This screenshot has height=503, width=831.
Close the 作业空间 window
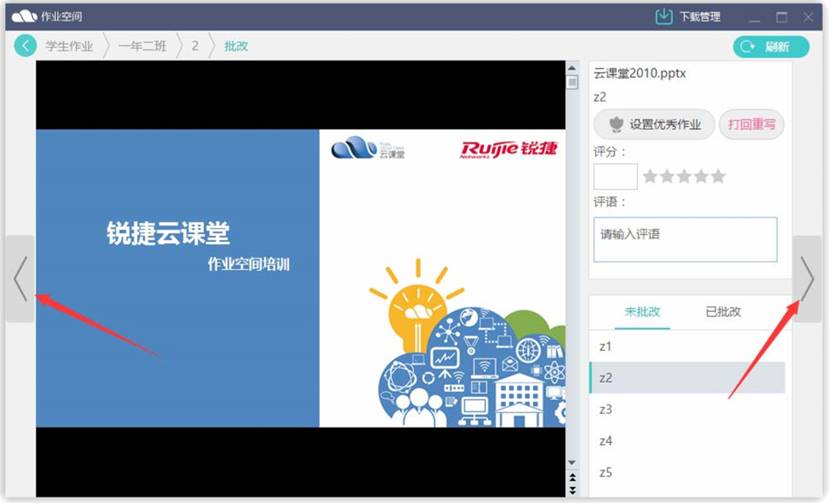pyautogui.click(x=808, y=17)
